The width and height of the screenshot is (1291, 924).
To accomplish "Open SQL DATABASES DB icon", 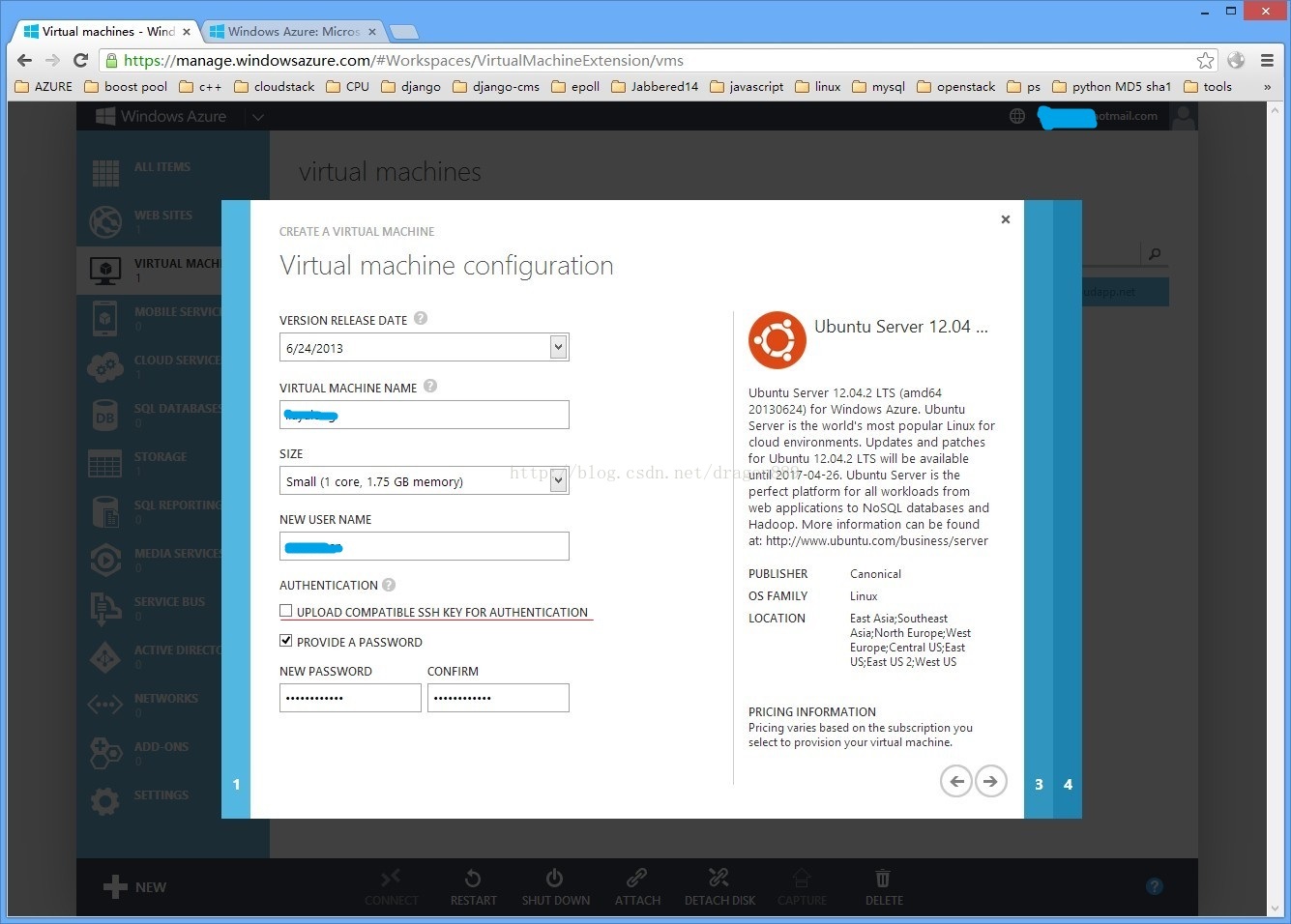I will point(105,418).
